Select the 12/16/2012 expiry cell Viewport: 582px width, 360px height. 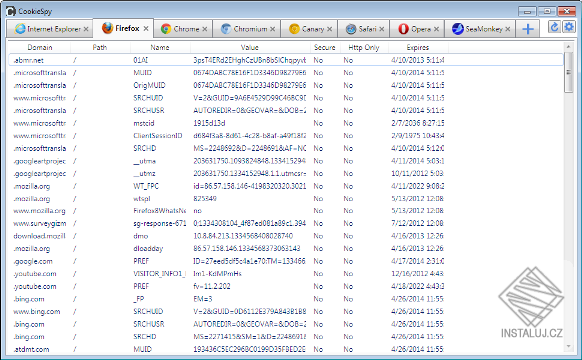[x=418, y=274]
